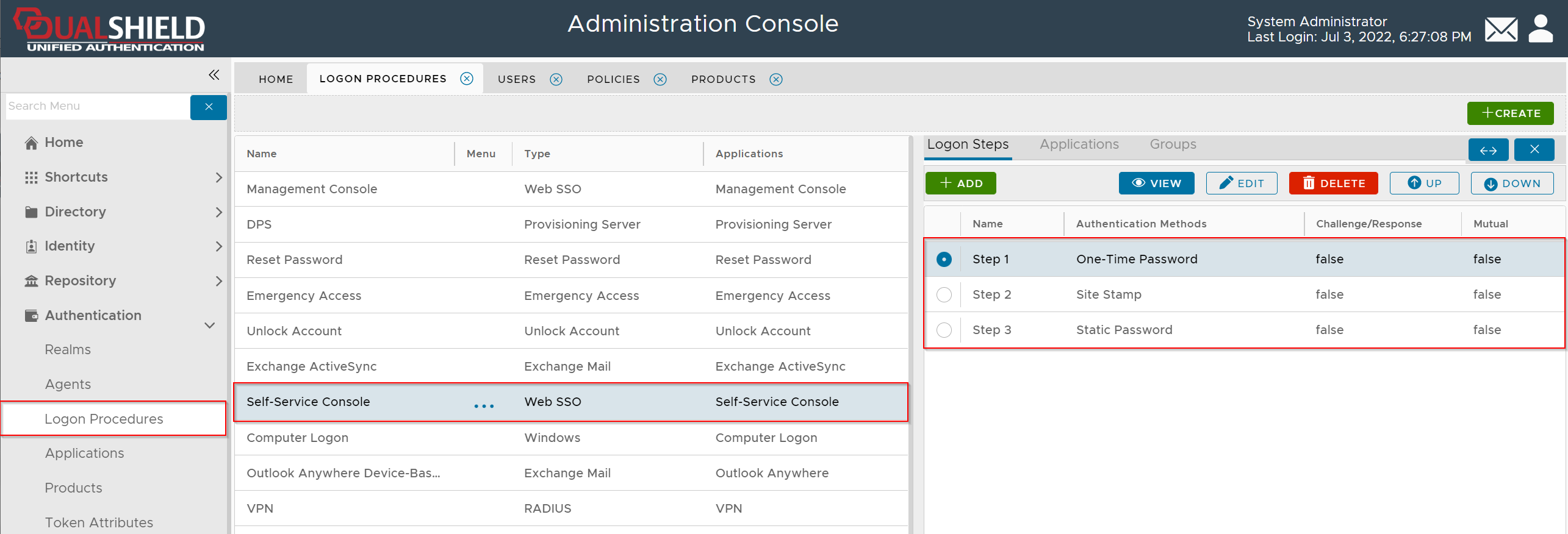Switch to the Groups tab
This screenshot has width=1568, height=534.
tap(1173, 144)
